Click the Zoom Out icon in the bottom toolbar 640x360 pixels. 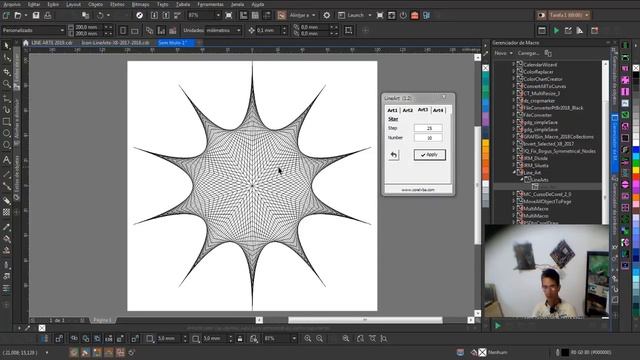pyautogui.click(x=319, y=339)
